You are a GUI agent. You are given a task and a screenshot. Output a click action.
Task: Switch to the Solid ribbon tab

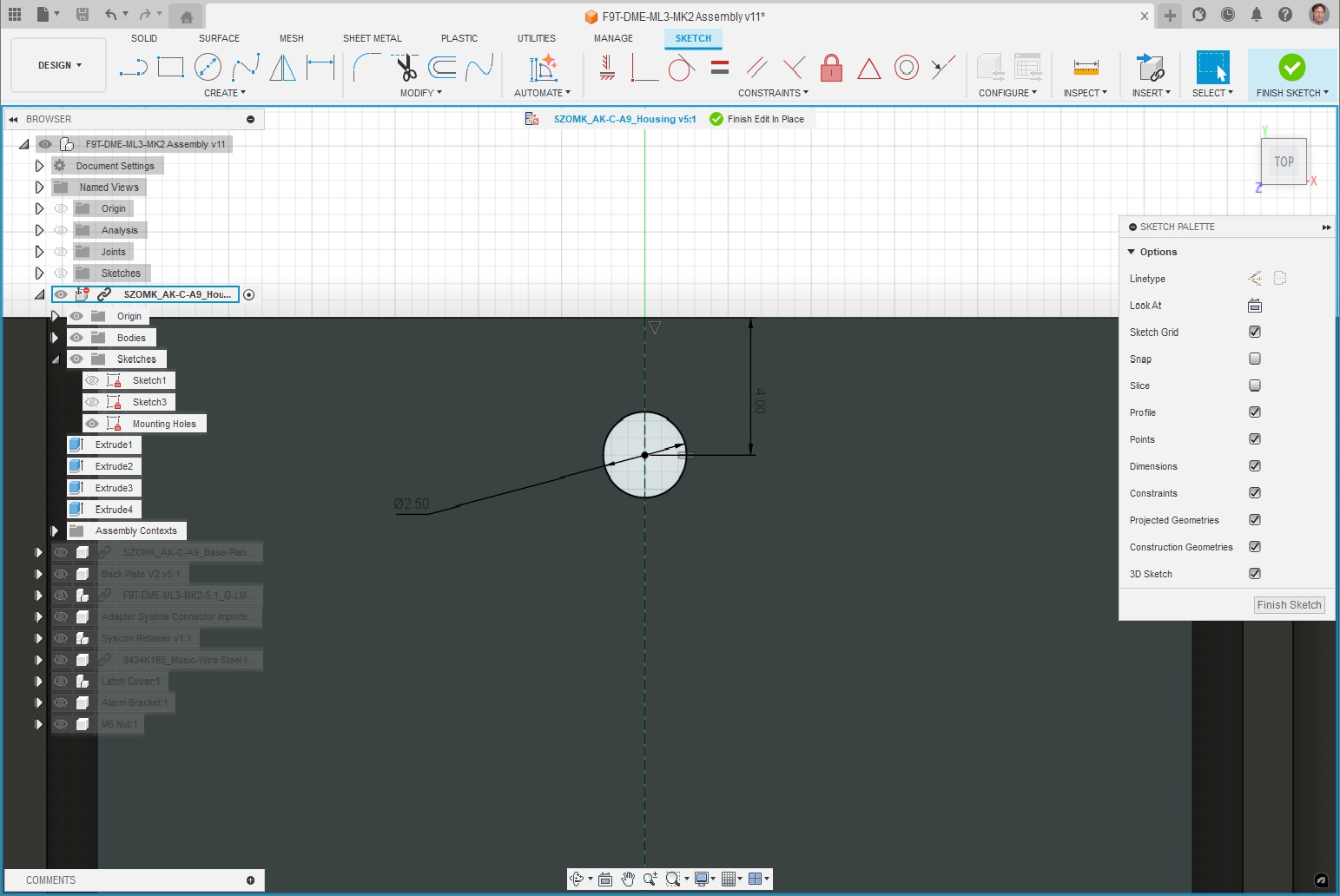pyautogui.click(x=144, y=38)
